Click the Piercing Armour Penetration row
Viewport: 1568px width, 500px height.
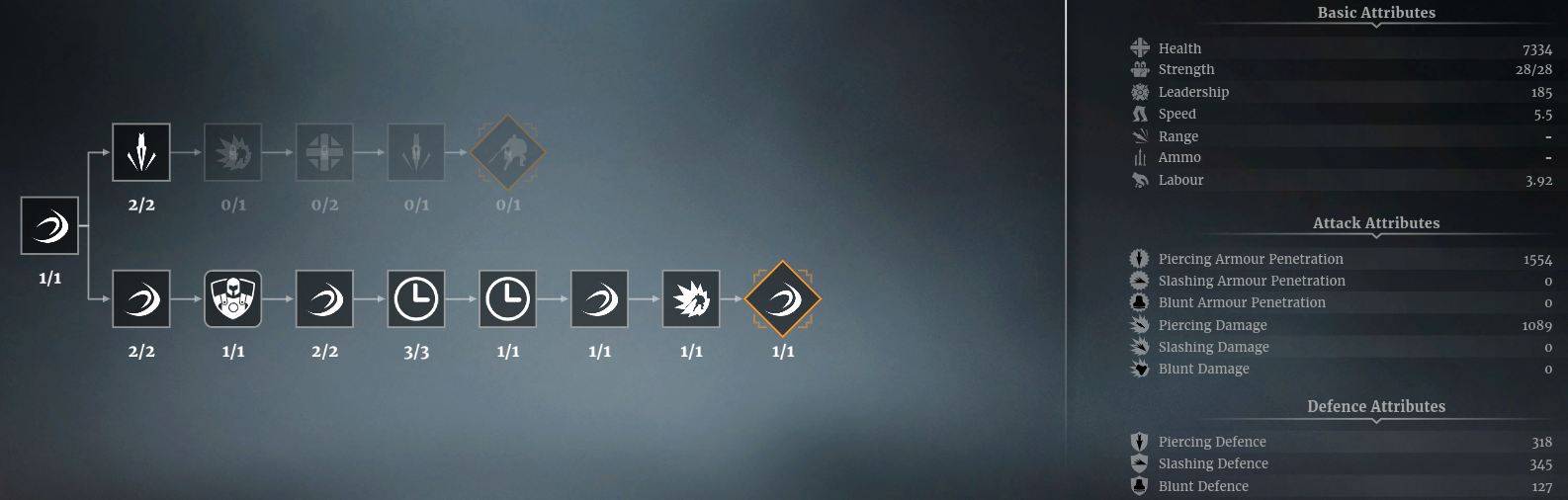pyautogui.click(x=1342, y=259)
